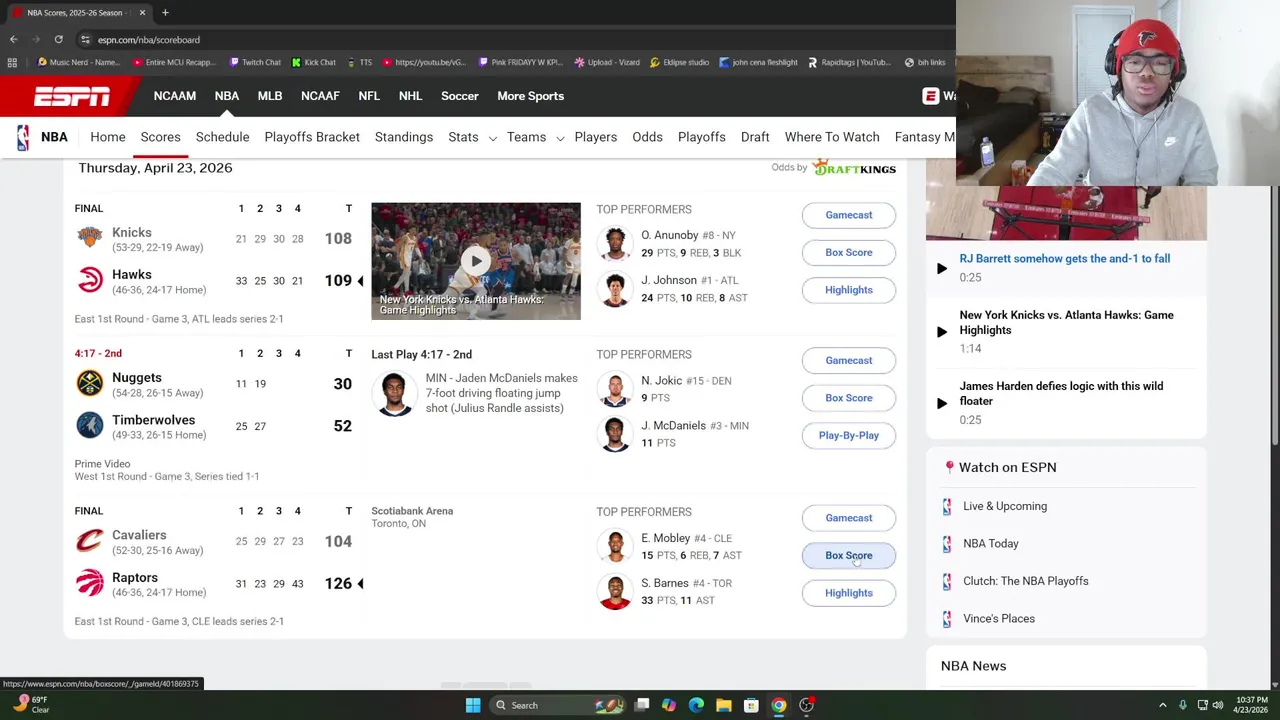Image resolution: width=1280 pixels, height=720 pixels.
Task: Open the Kick Chat bookmark
Action: click(x=313, y=62)
